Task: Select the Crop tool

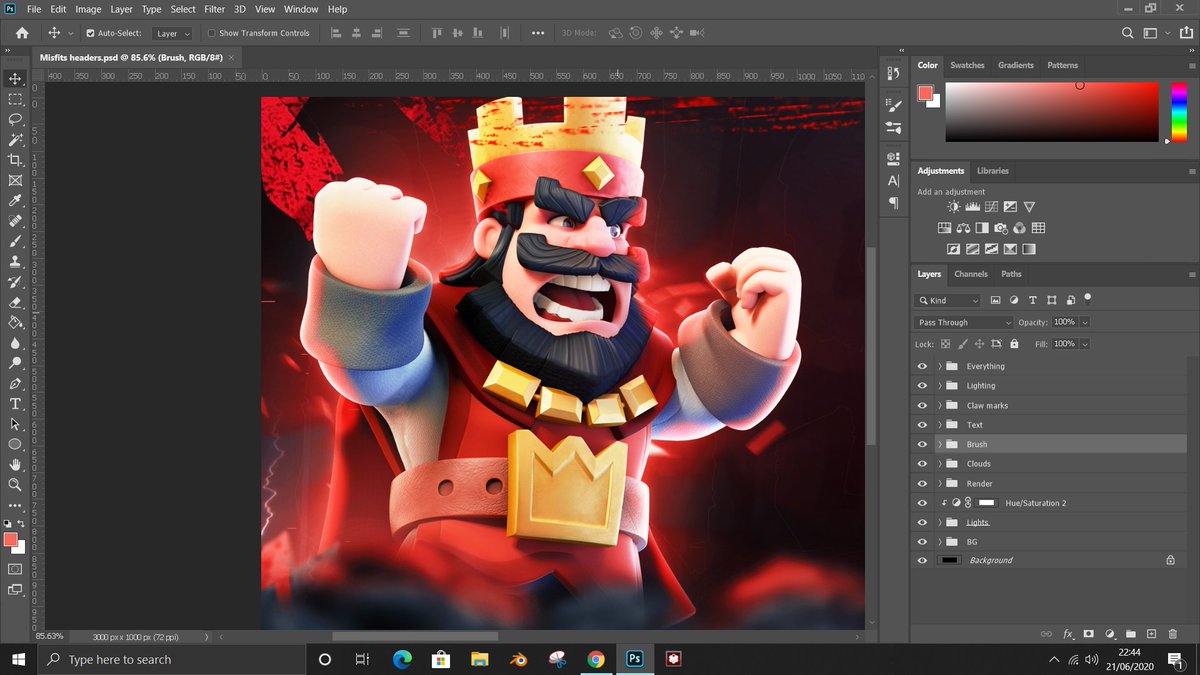Action: click(15, 160)
